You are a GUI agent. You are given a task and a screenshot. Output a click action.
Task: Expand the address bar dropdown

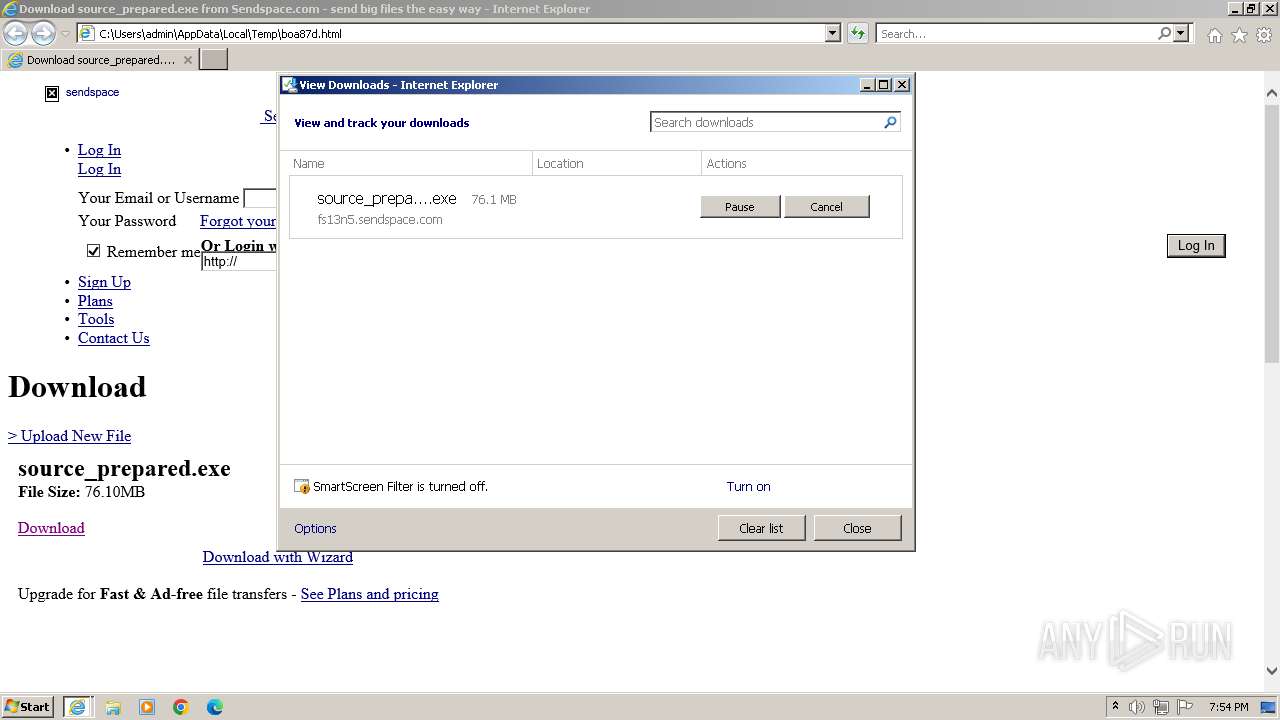[833, 33]
